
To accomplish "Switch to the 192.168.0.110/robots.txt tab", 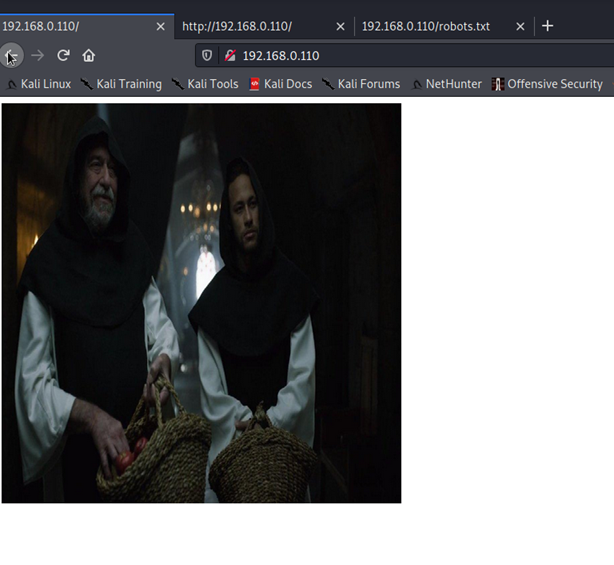I will point(430,26).
